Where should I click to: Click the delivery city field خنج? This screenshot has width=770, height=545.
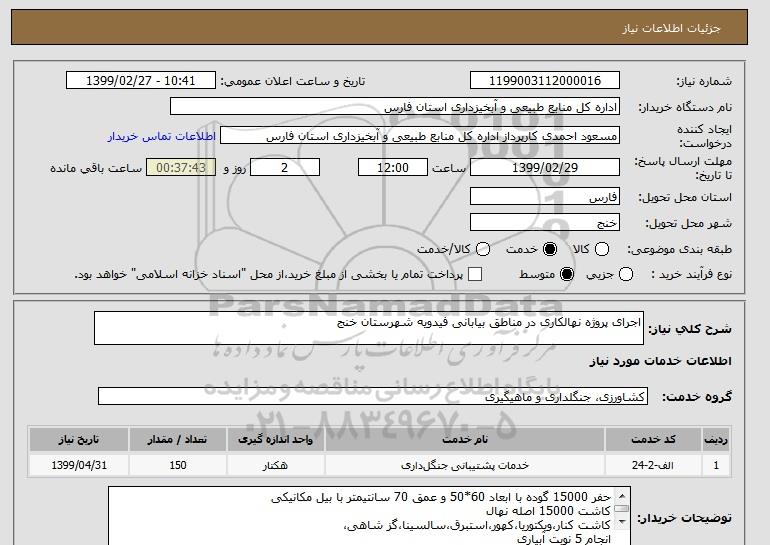tap(545, 222)
